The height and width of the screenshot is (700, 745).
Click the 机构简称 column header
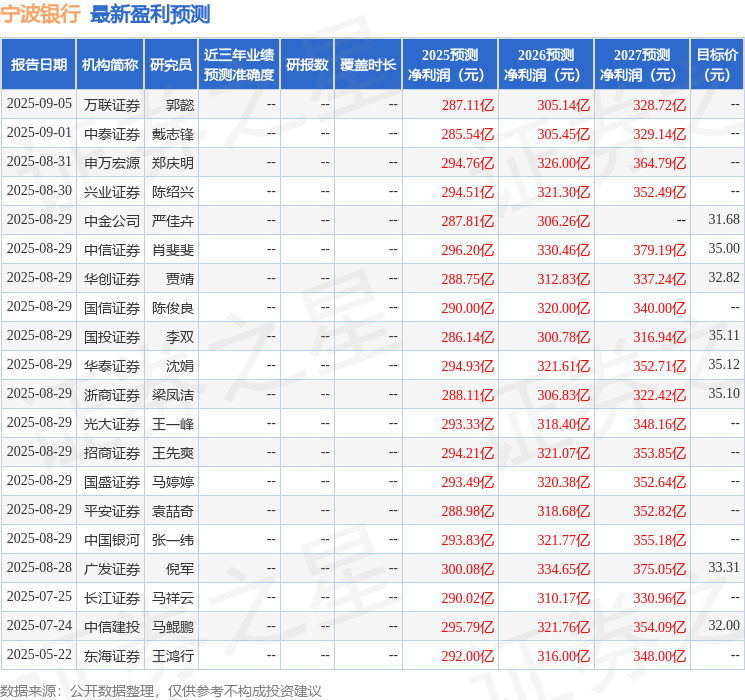[110, 65]
